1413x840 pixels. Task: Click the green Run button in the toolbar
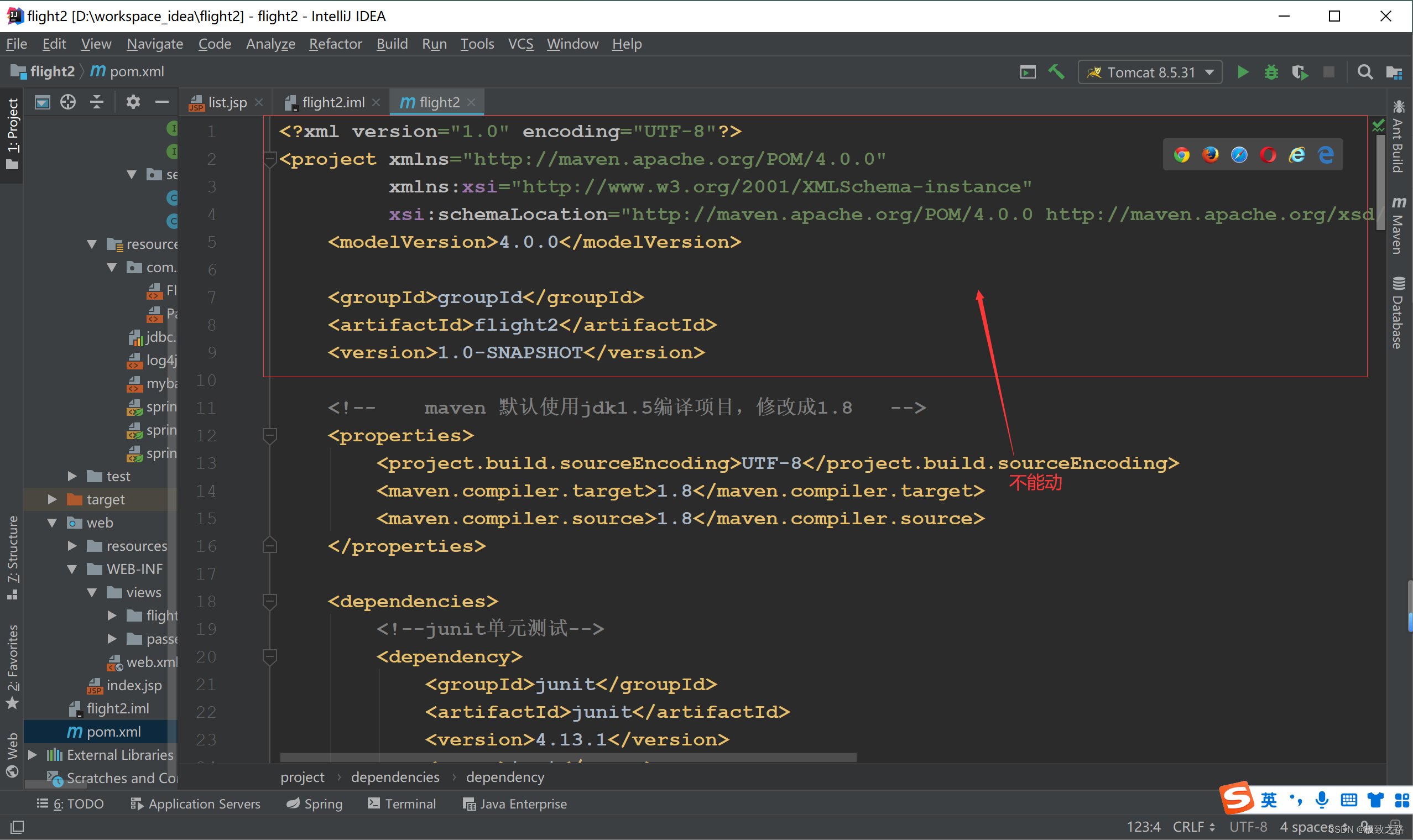point(1243,72)
